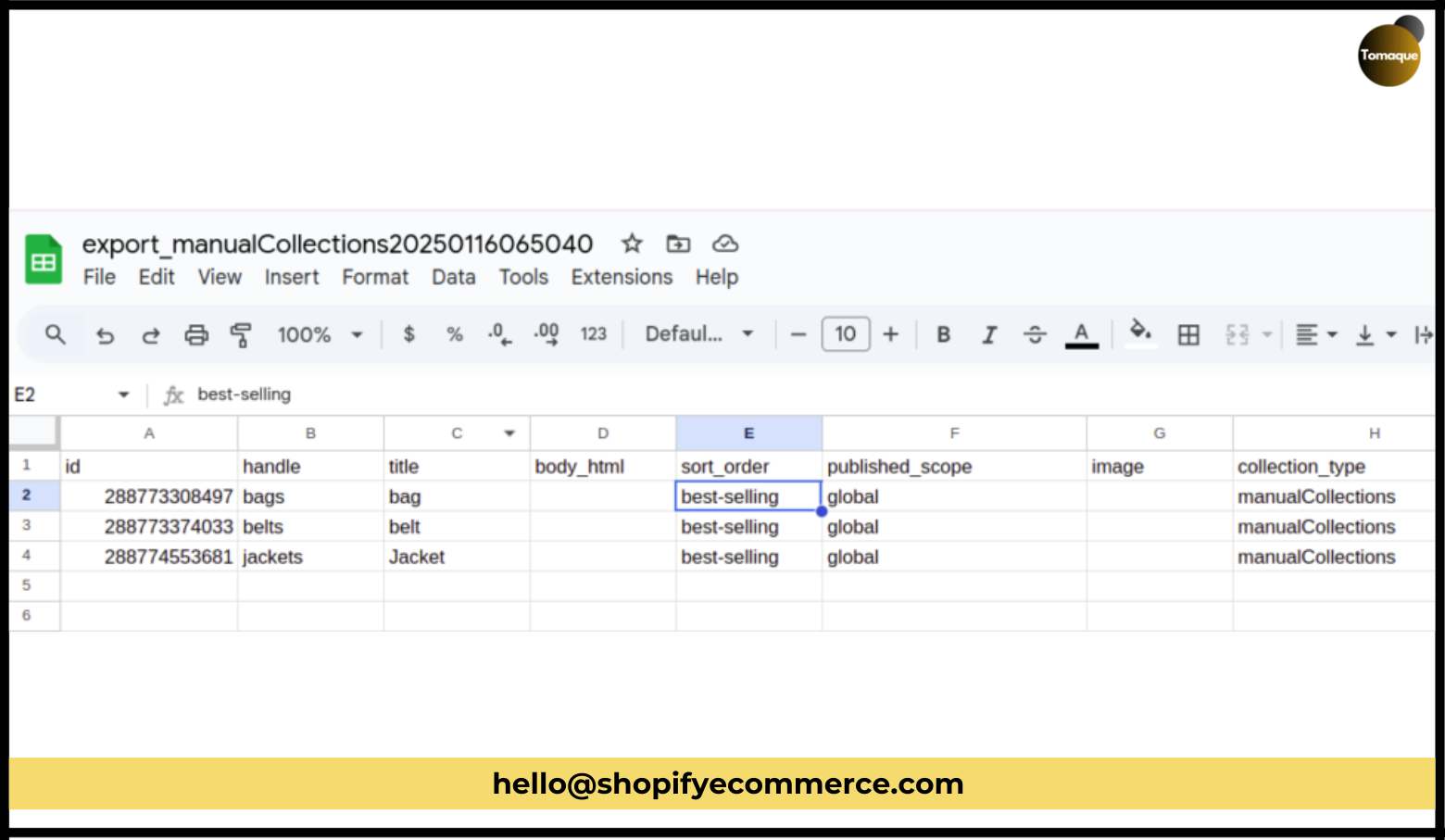Select the sort_order header cell

click(x=748, y=466)
